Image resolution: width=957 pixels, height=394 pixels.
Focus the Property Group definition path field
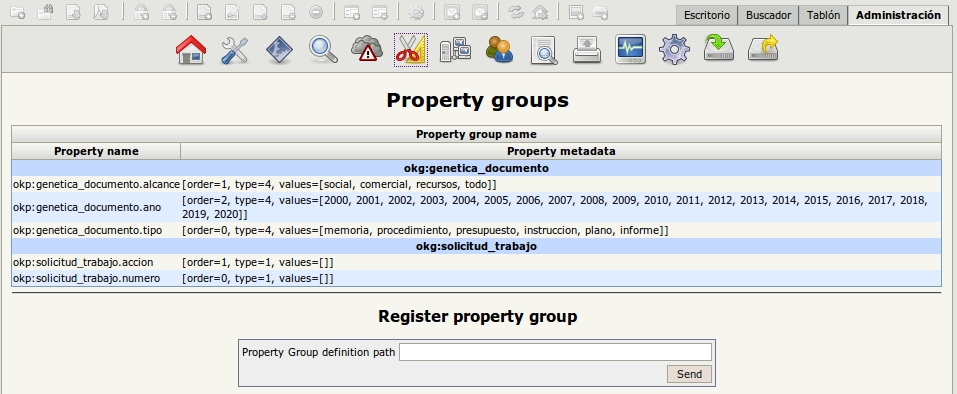555,352
